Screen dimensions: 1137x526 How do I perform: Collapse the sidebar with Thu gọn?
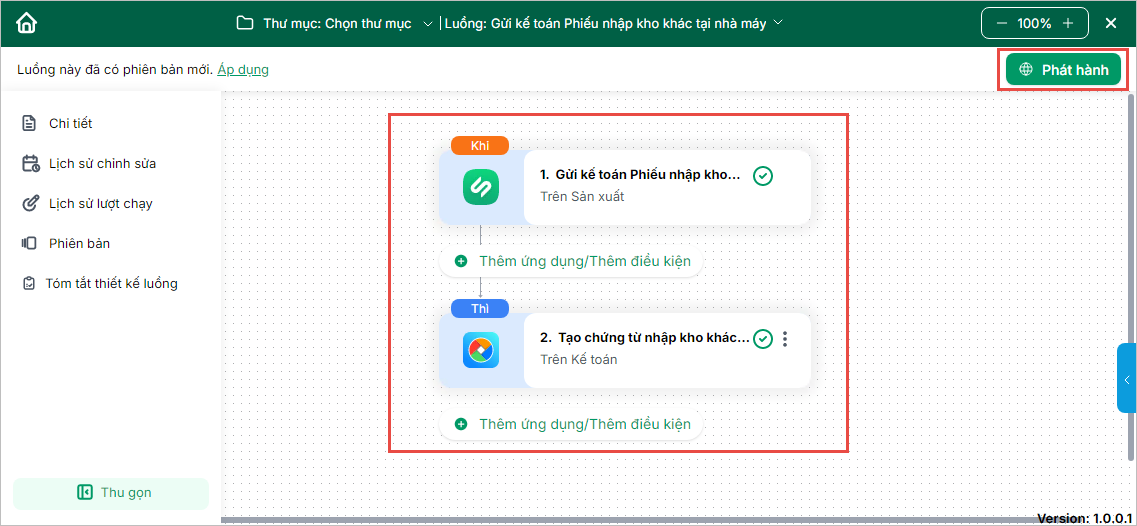click(111, 493)
